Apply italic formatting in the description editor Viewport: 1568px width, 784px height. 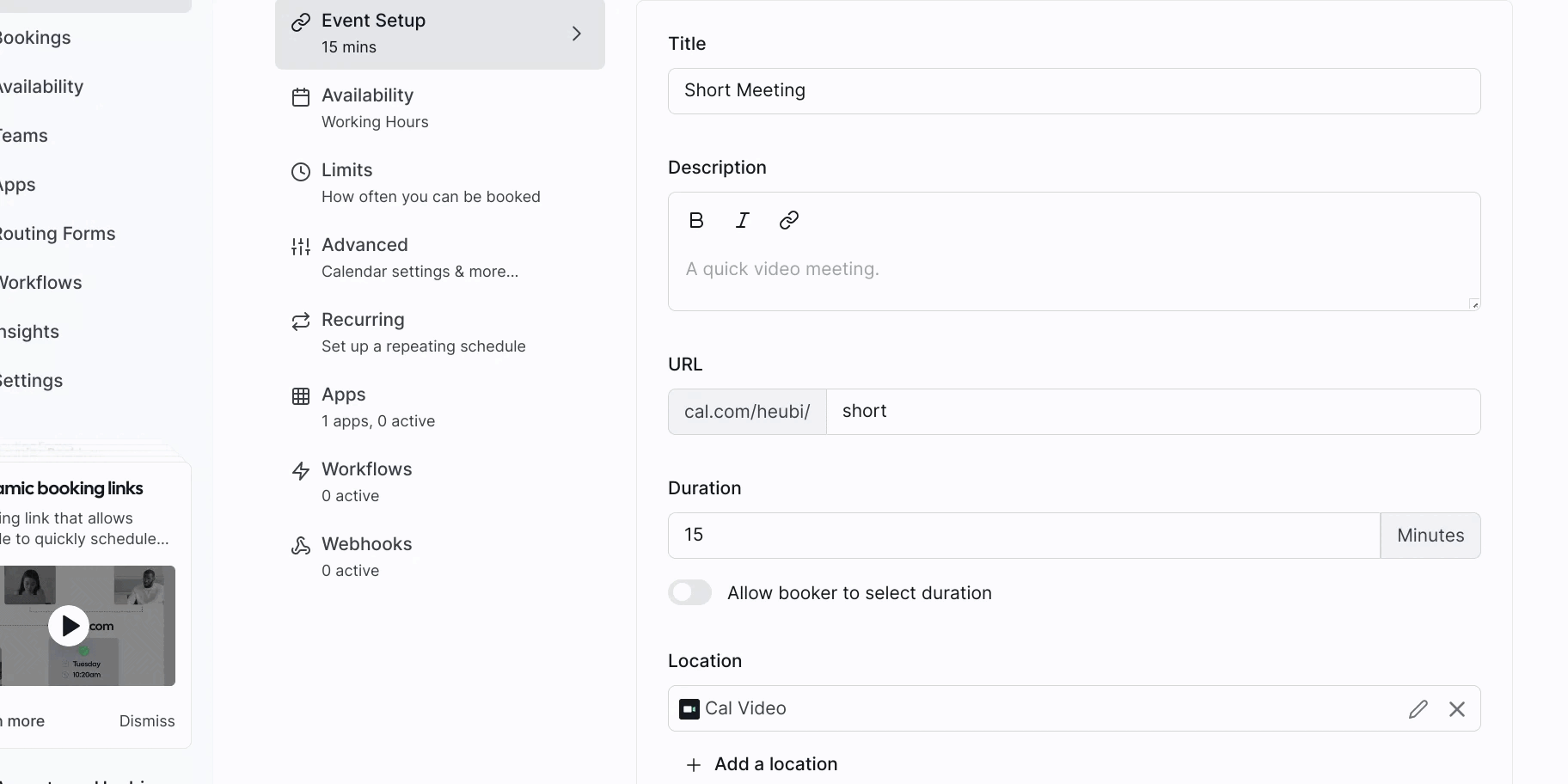click(742, 220)
